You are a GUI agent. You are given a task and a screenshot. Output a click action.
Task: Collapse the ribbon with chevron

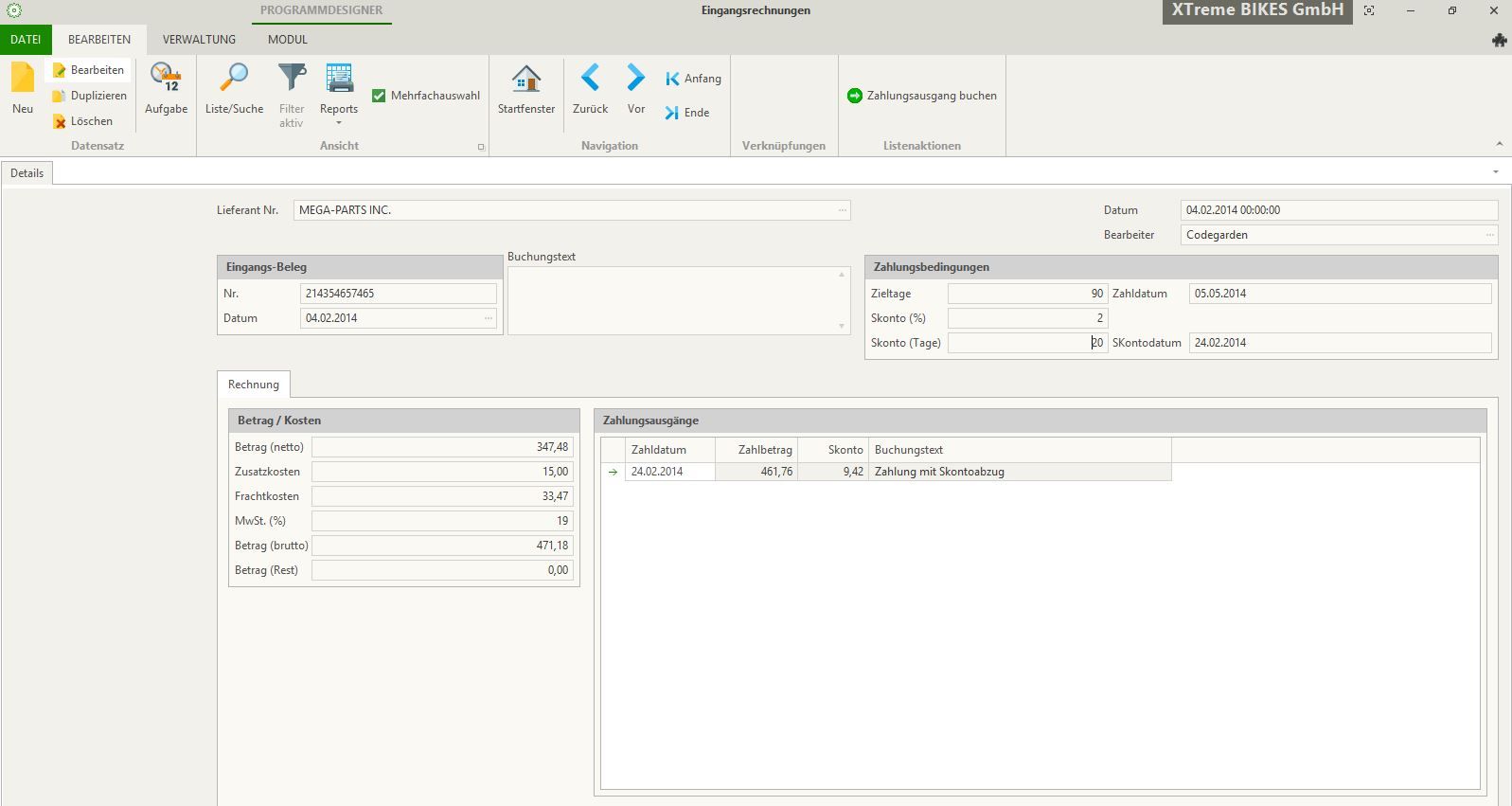click(x=1499, y=144)
